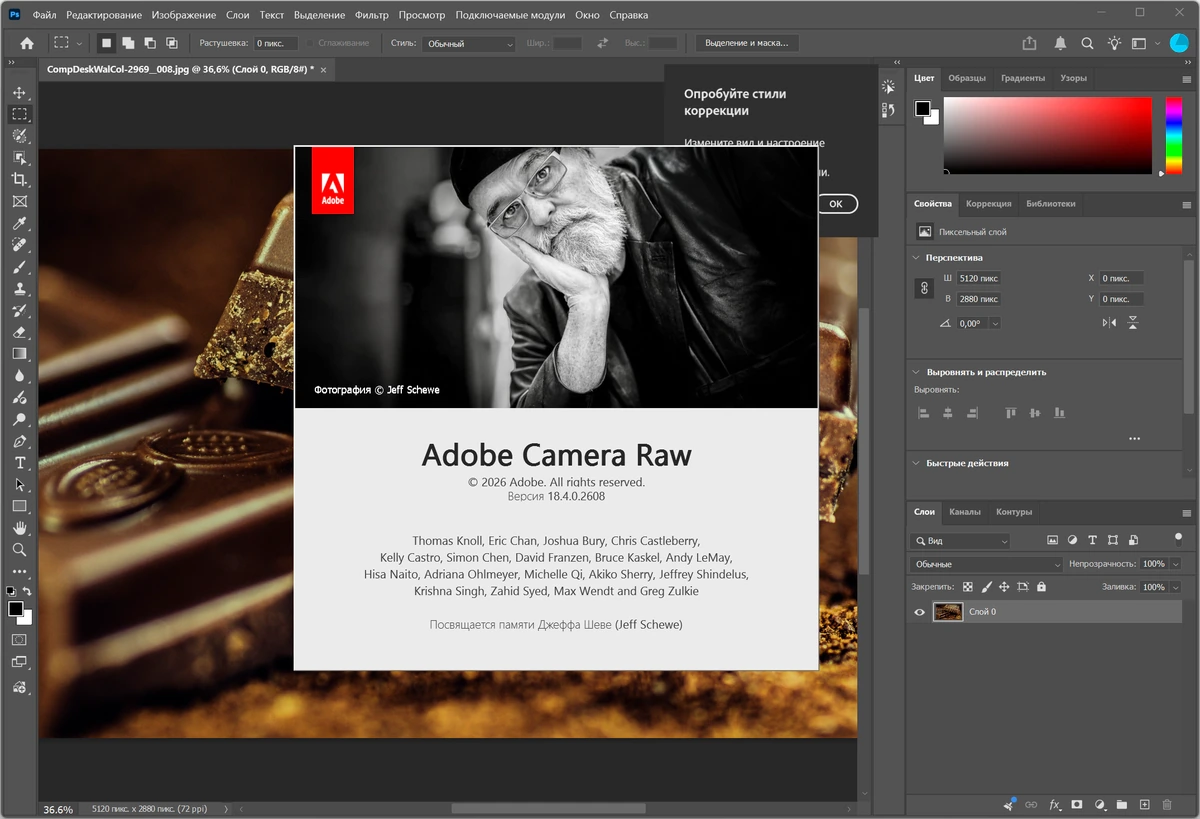This screenshot has width=1200, height=819.
Task: Select the Path Selection tool
Action: 19,485
